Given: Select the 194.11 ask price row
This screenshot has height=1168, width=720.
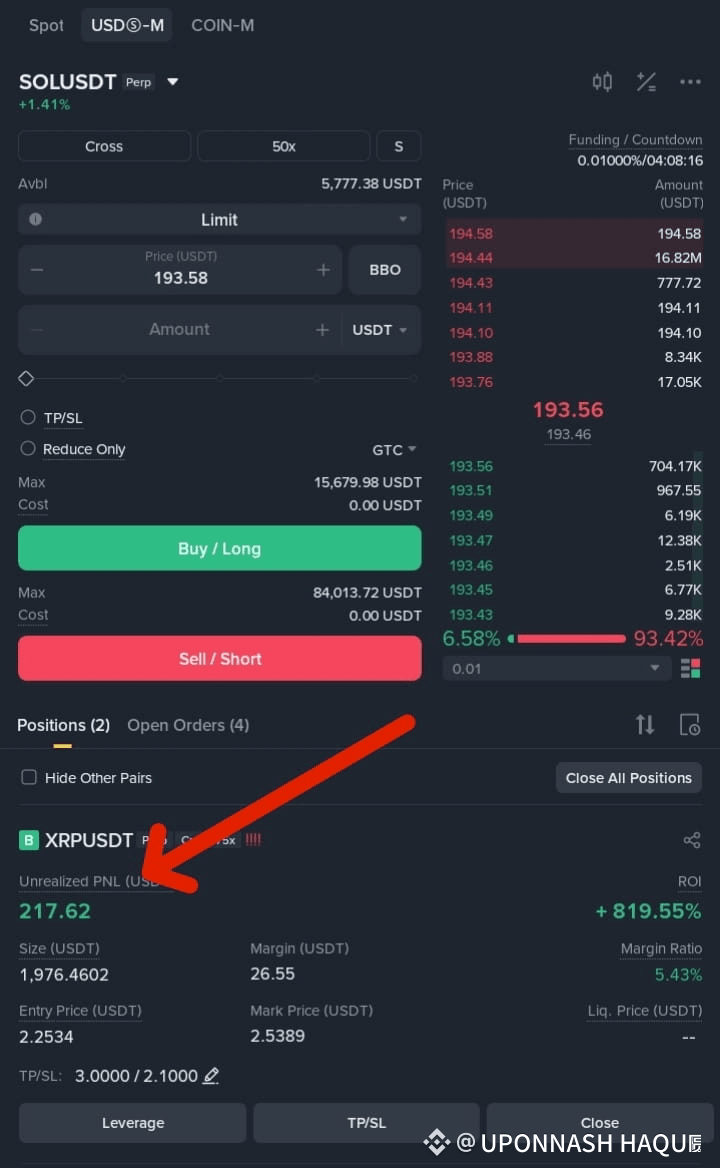Looking at the screenshot, I should (574, 308).
